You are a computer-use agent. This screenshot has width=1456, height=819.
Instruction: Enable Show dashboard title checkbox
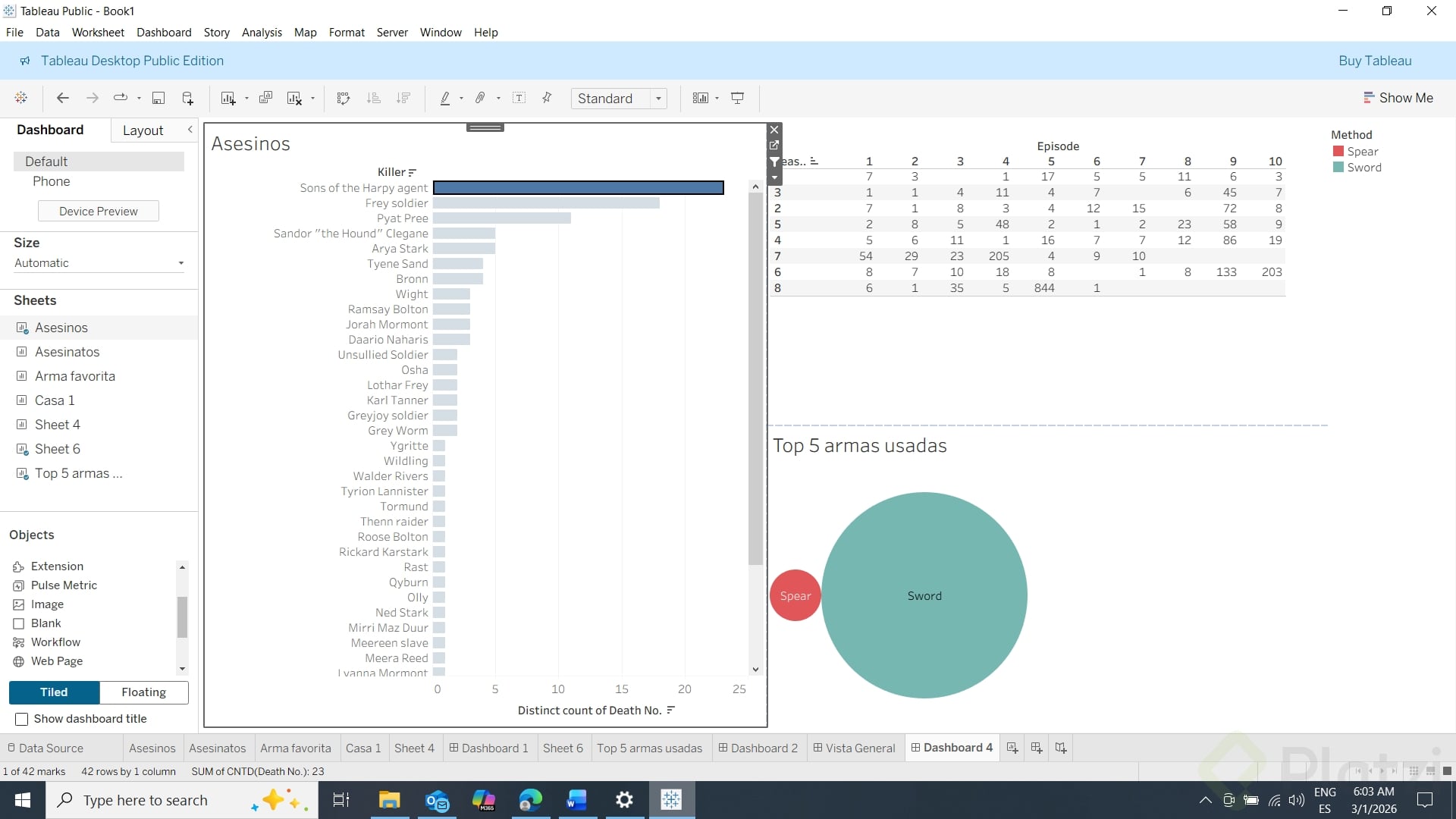point(22,719)
